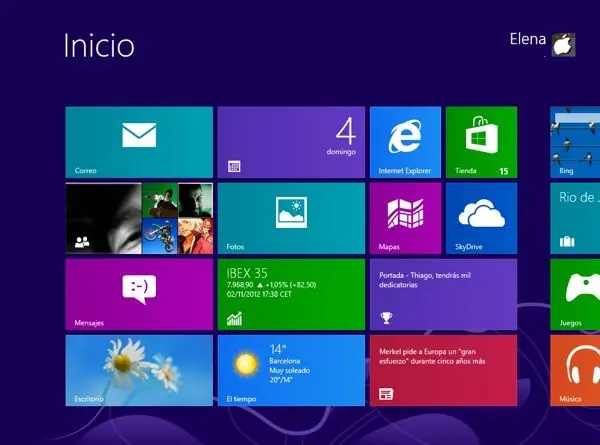Click the 'Muy soleado' weather text
Image resolution: width=600 pixels, height=445 pixels.
coord(290,370)
